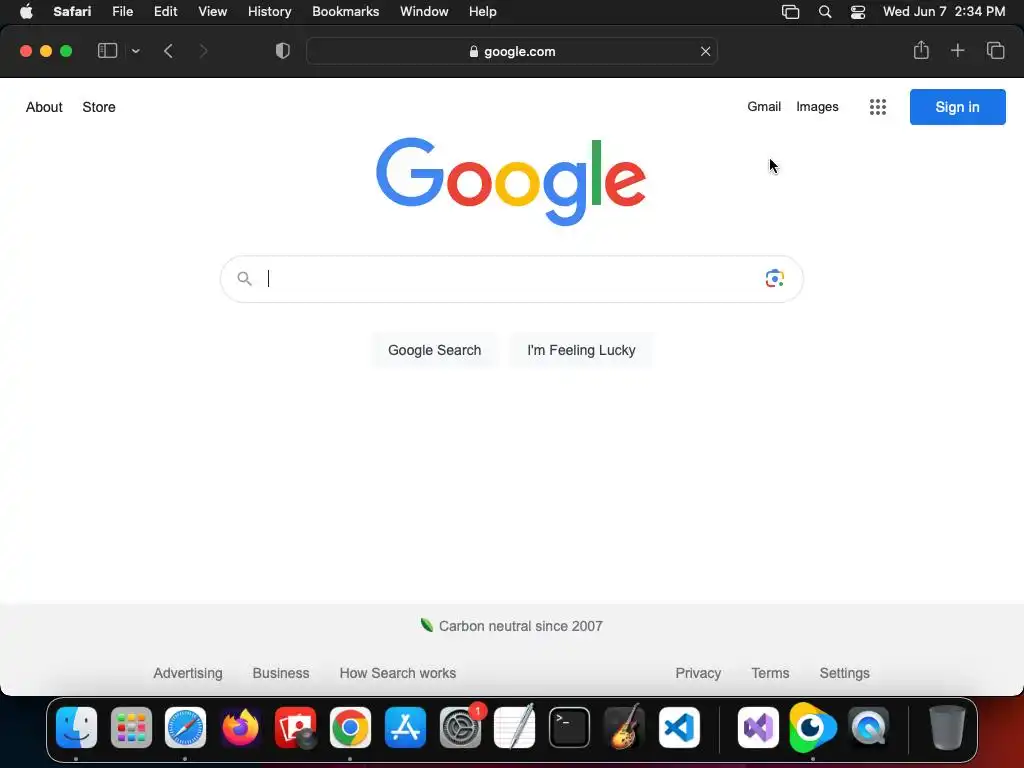Viewport: 1024px width, 768px height.
Task: Open the About link
Action: (44, 107)
